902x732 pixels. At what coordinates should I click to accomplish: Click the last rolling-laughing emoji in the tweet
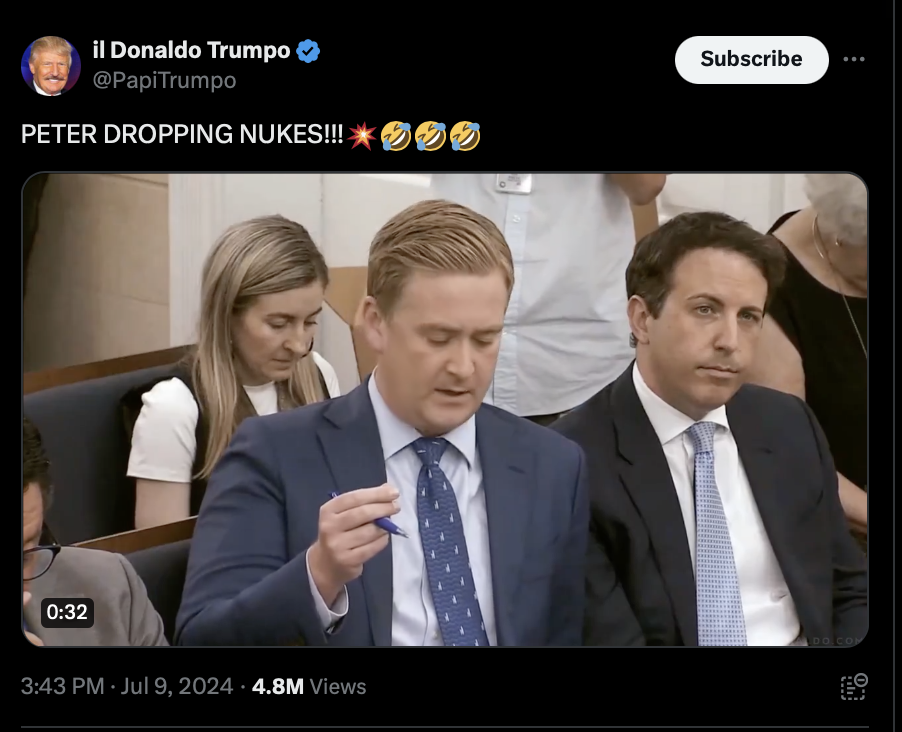pos(465,136)
